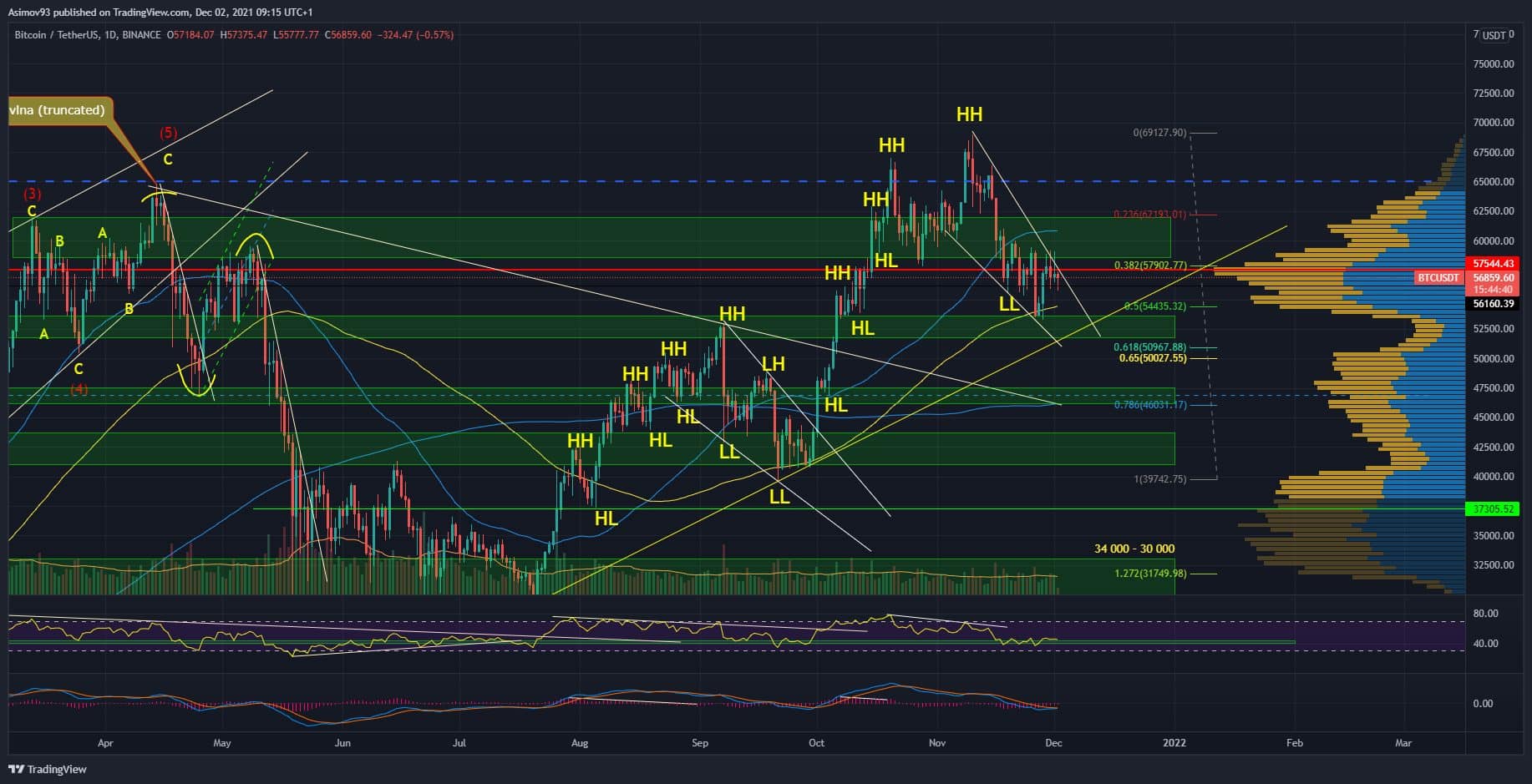The width and height of the screenshot is (1532, 784).
Task: Click the 62500.00 price axis label
Action: [1494, 211]
